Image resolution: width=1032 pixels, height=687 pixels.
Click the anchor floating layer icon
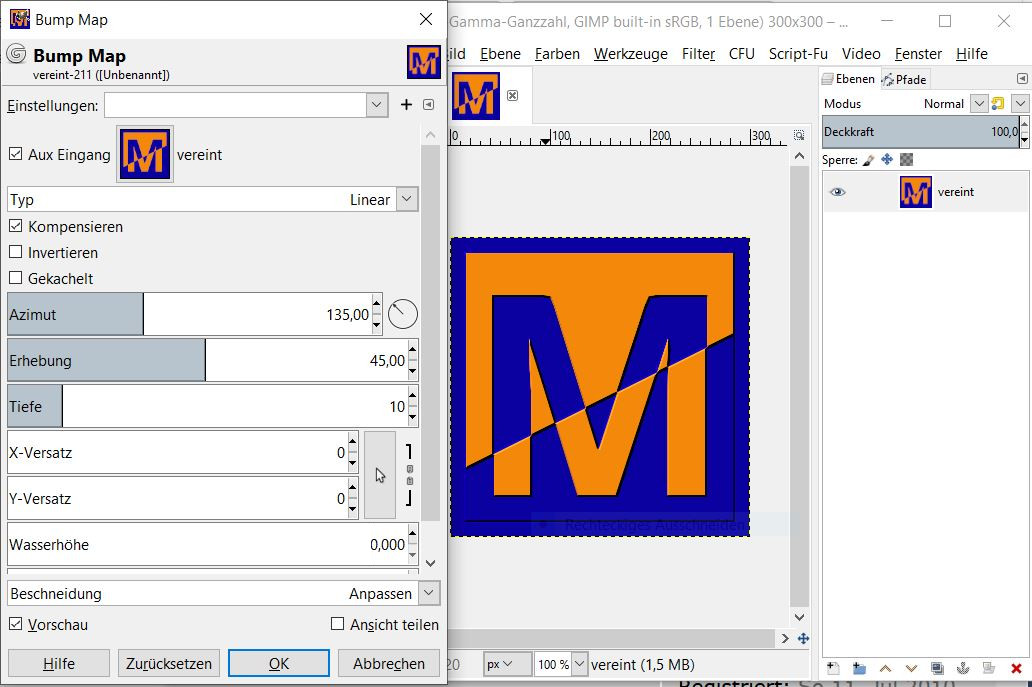963,668
